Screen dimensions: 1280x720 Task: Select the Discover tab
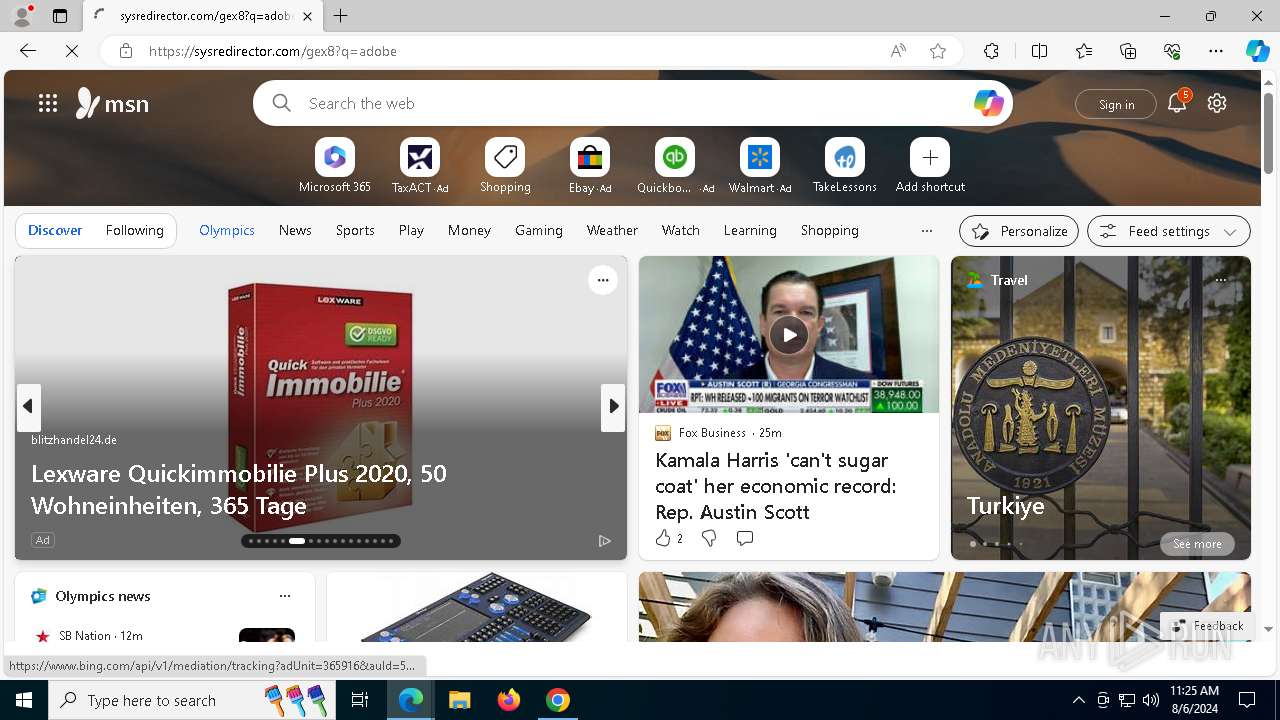pos(55,230)
